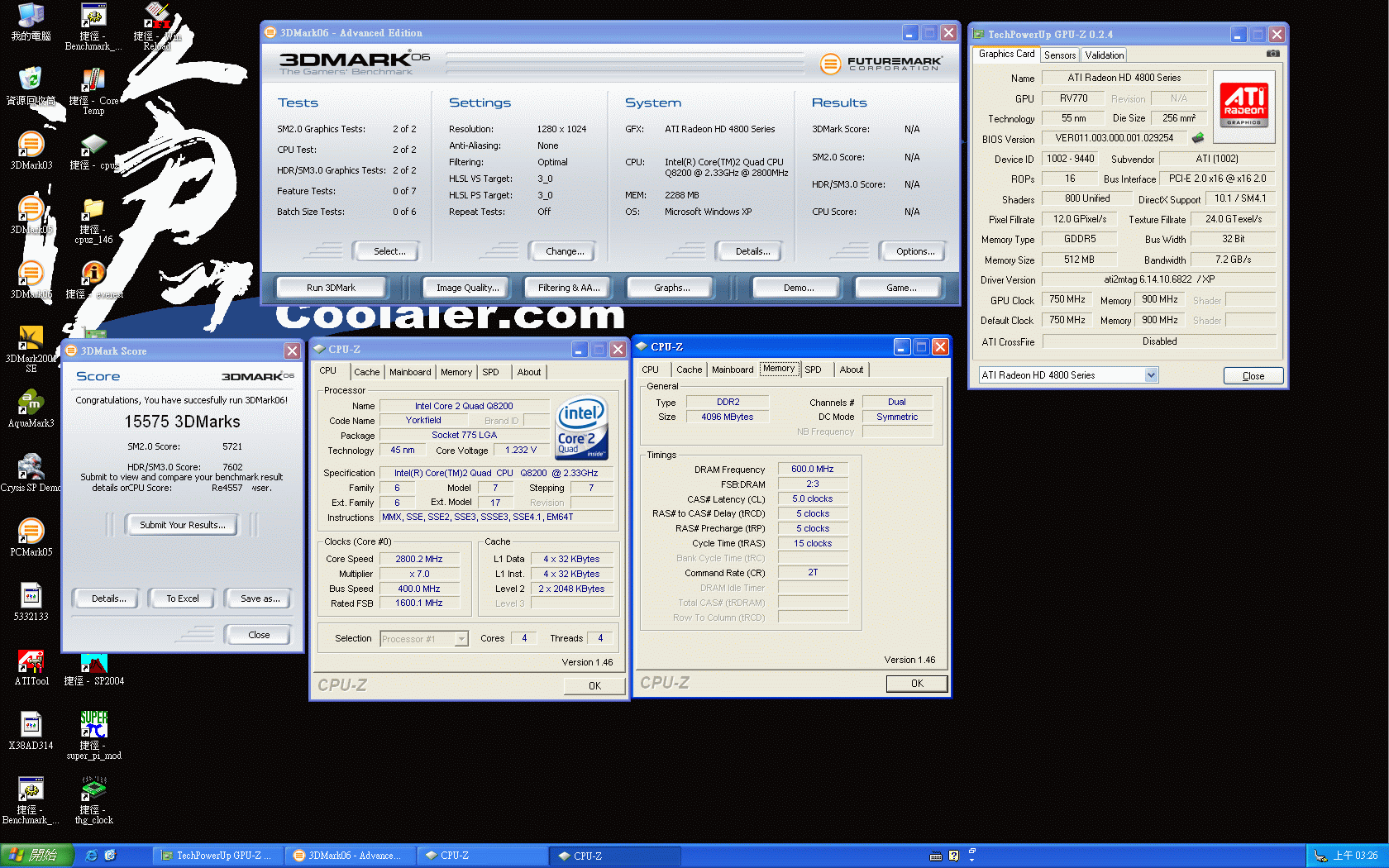The height and width of the screenshot is (868, 1389).
Task: Click the 15575 3DMarks score text
Action: tap(182, 422)
